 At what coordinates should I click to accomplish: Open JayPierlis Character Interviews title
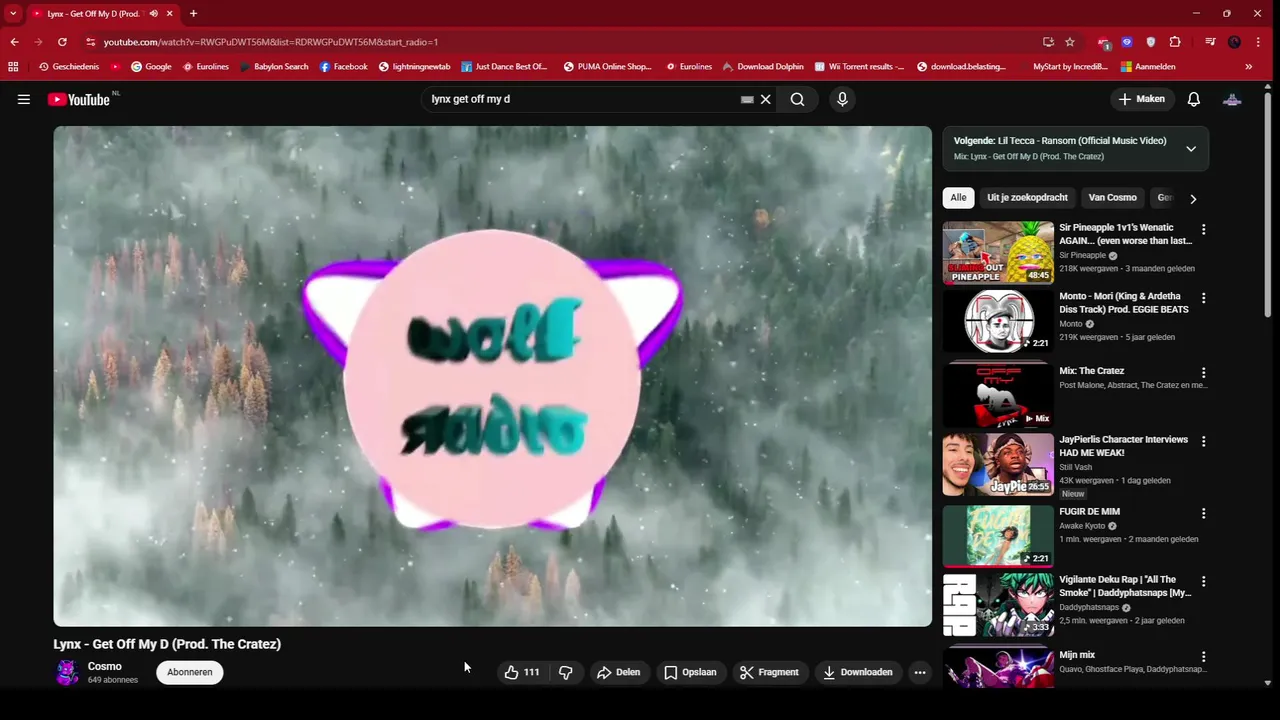pos(1123,446)
